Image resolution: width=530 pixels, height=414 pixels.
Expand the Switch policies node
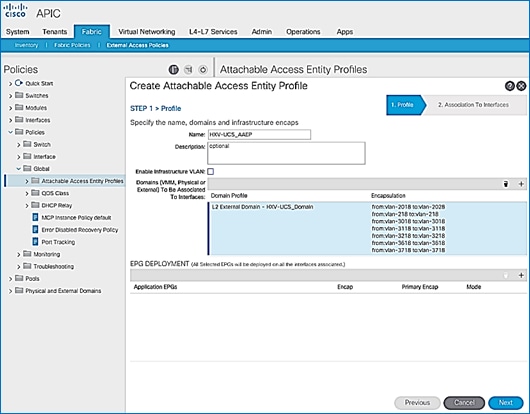19,145
